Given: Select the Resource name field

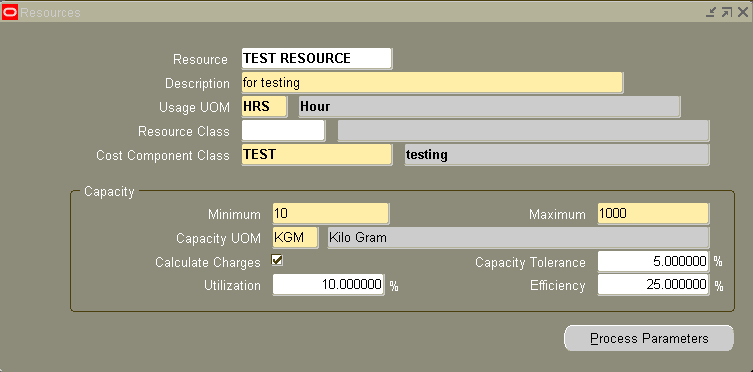Looking at the screenshot, I should point(316,59).
